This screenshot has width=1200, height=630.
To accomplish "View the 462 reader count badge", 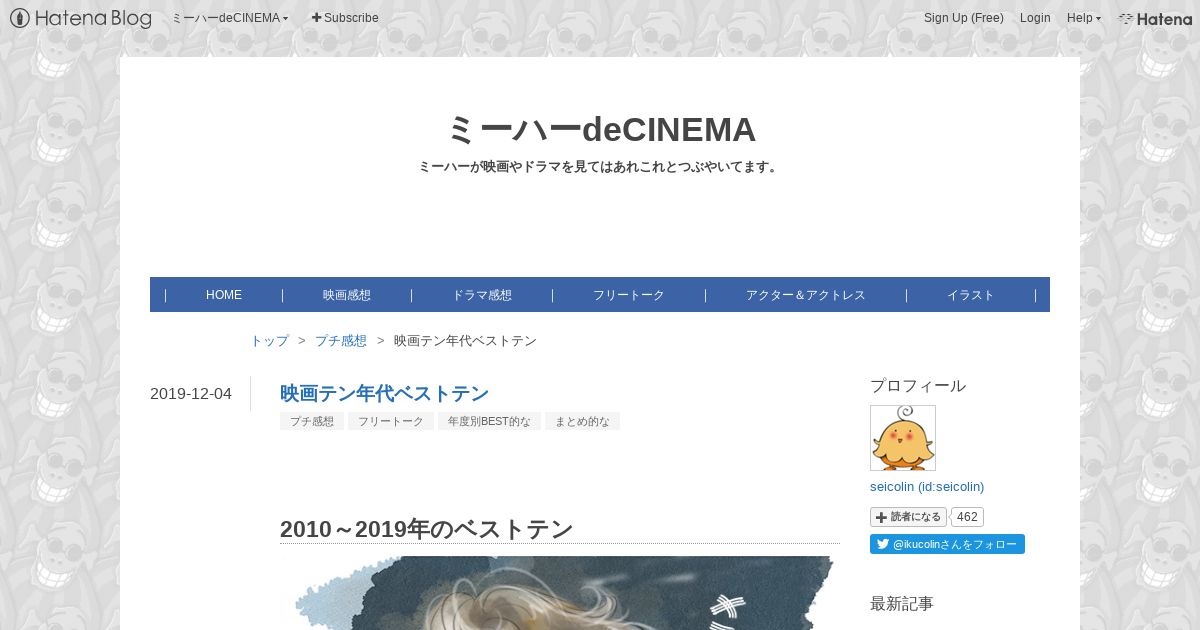I will (x=967, y=517).
